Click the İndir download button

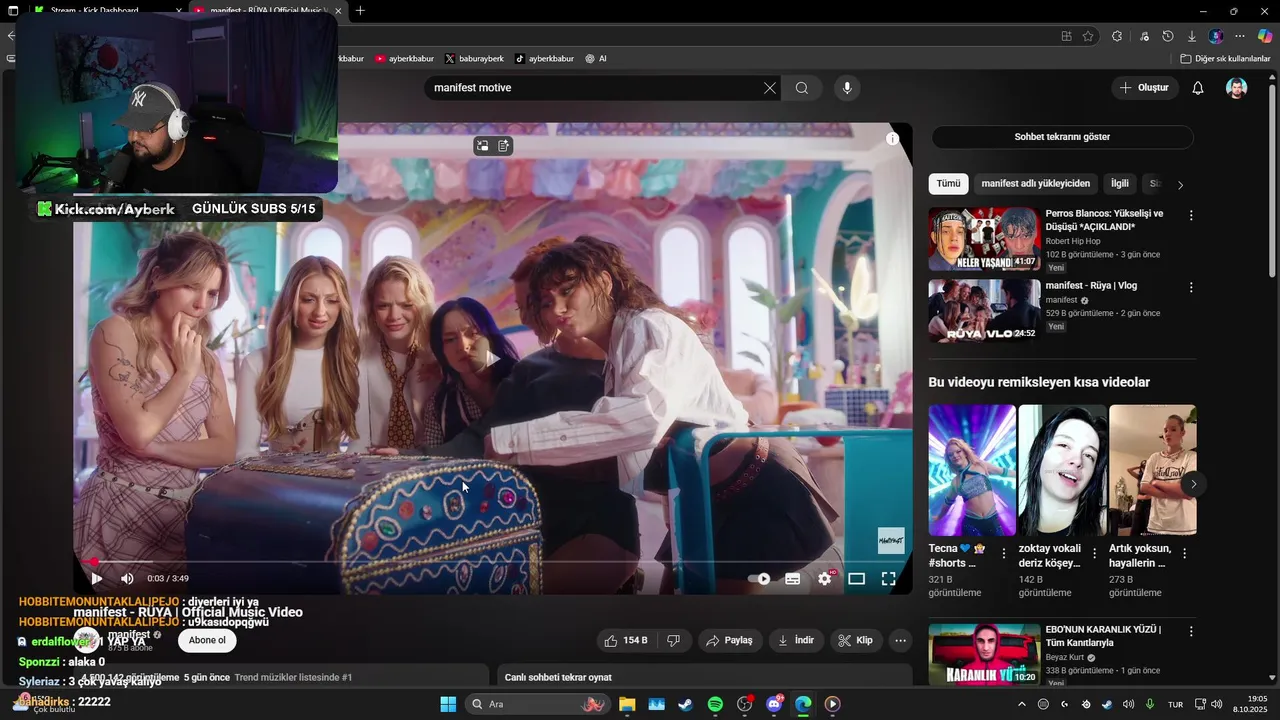(795, 640)
